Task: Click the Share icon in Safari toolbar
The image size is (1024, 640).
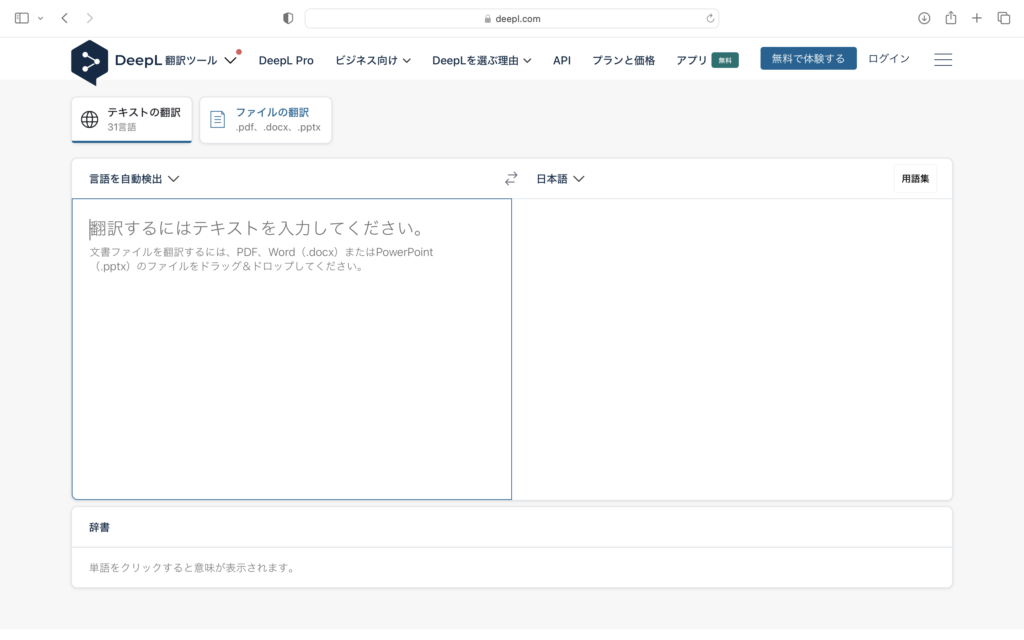Action: point(950,17)
